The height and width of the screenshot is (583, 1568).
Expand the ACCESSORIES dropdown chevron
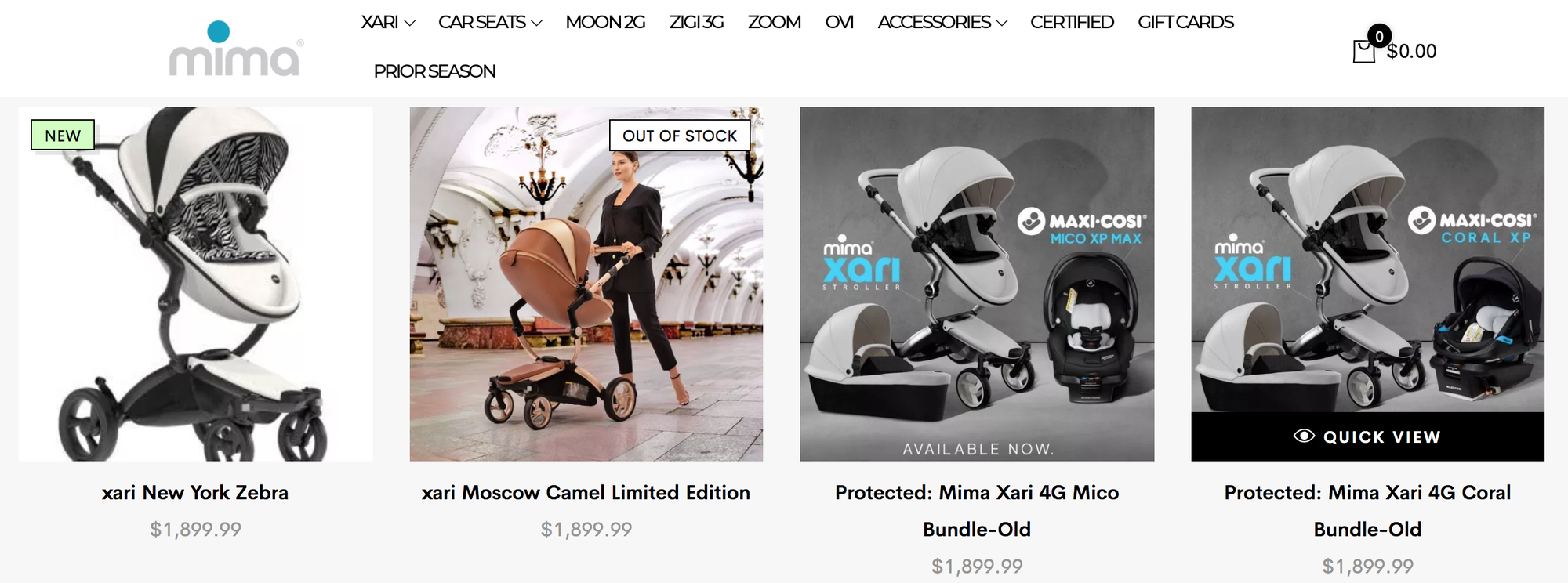[1001, 23]
